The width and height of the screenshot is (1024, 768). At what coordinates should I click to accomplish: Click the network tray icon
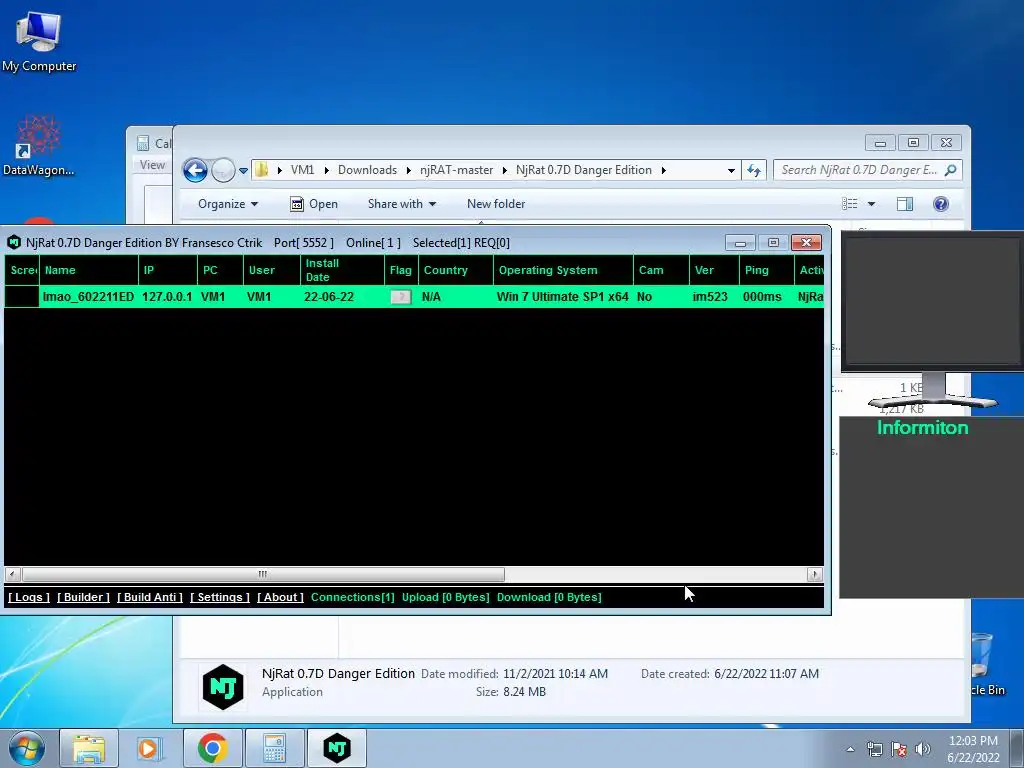874,749
